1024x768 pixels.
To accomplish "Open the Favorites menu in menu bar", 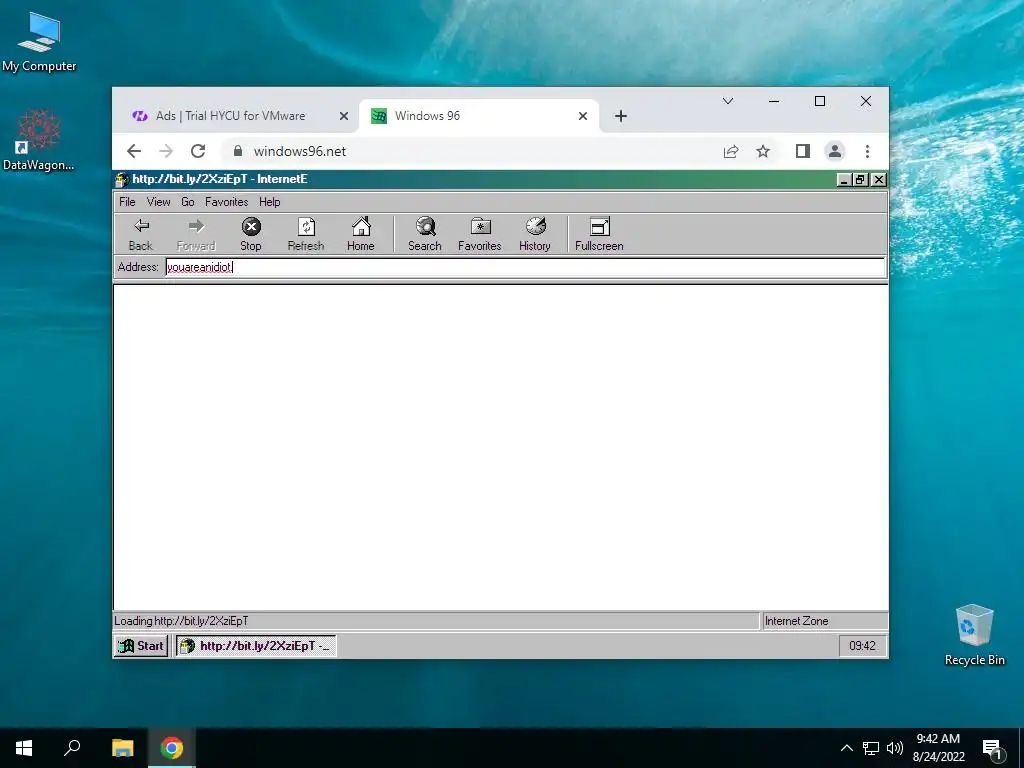I will (227, 202).
